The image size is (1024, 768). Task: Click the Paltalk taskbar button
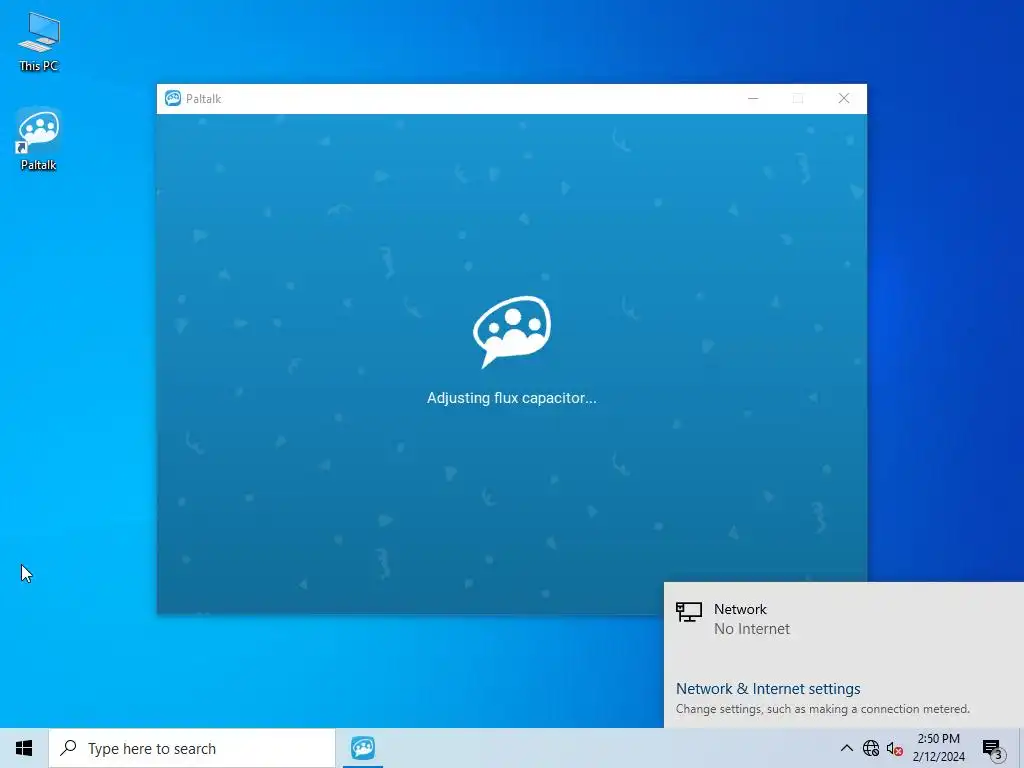tap(363, 748)
